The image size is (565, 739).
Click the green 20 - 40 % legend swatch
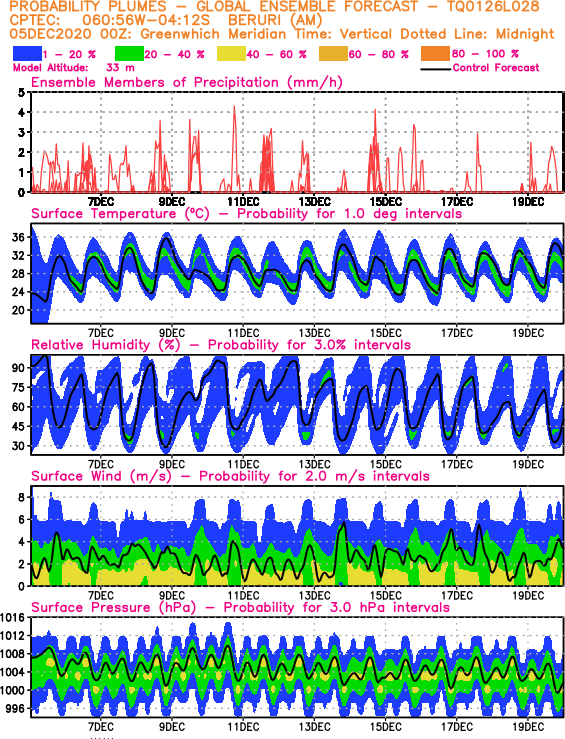129,54
